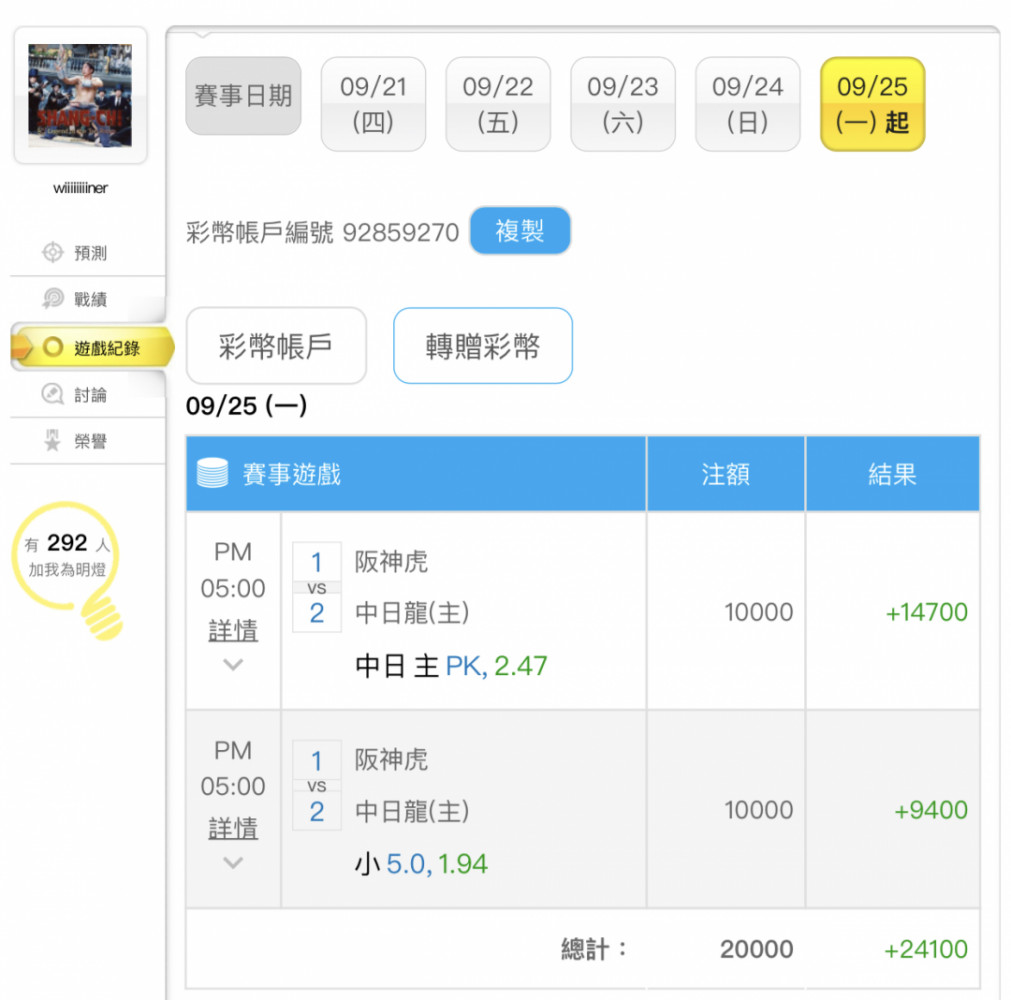Expand the chevron under the PK 2.47 bet's 詳情

[x=233, y=664]
